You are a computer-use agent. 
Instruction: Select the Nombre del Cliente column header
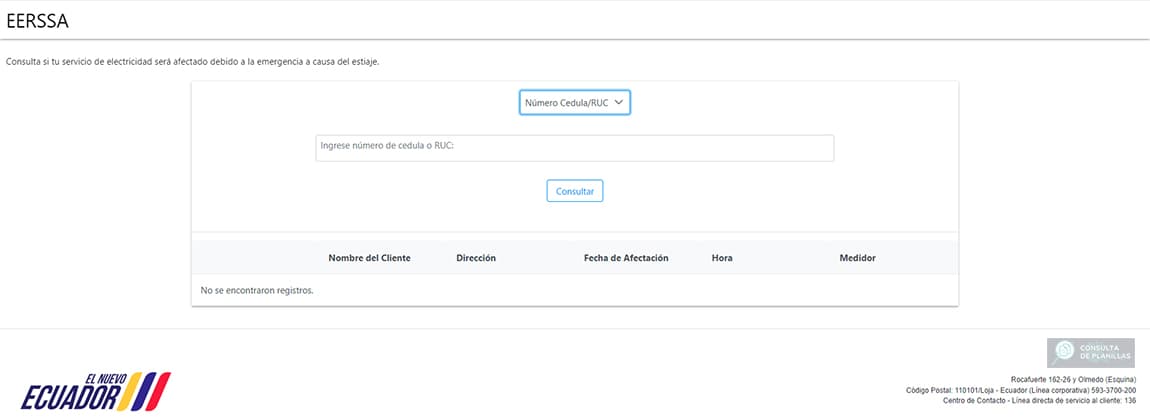[x=369, y=258]
